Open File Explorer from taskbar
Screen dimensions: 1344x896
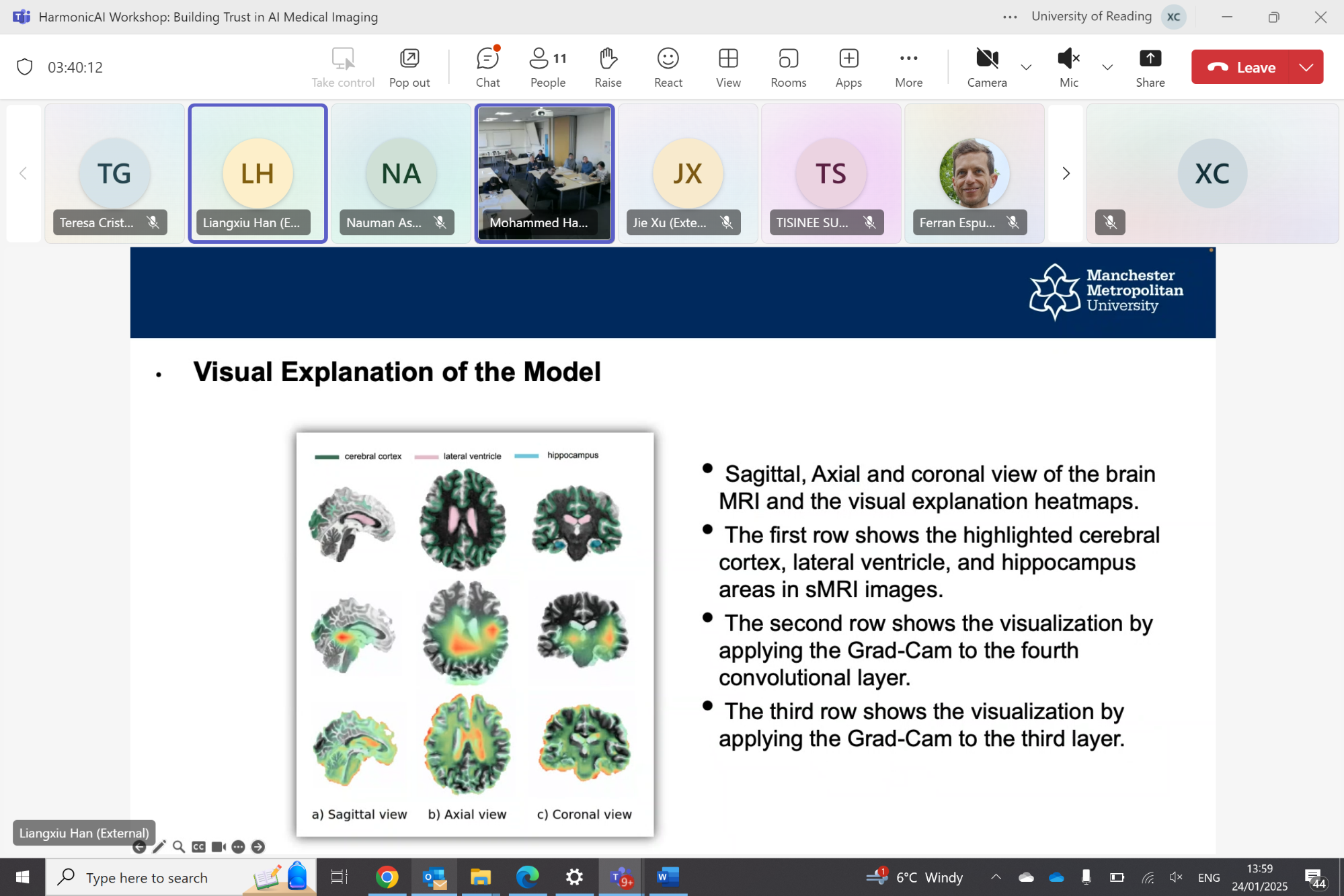pos(480,877)
